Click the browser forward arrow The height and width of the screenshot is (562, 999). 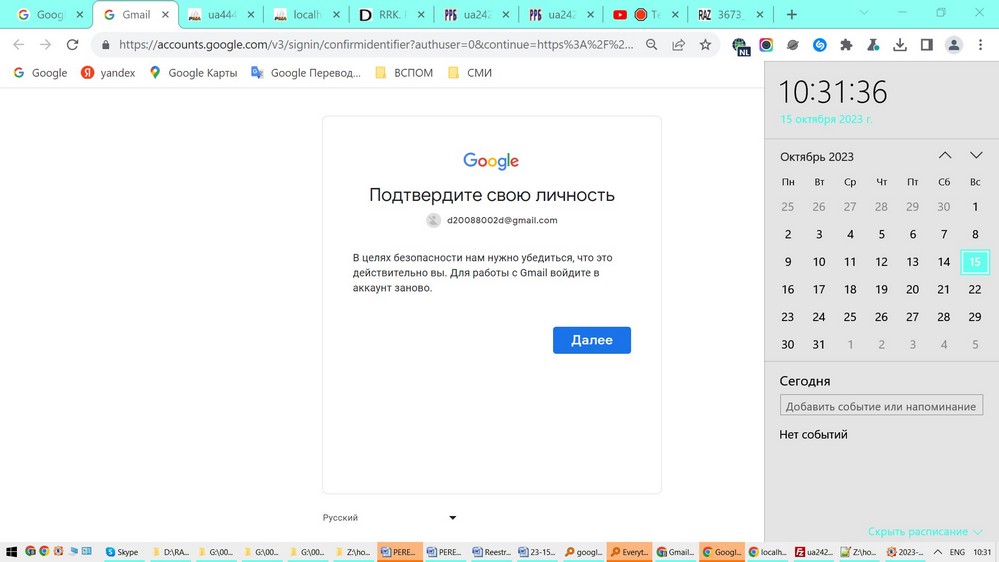[45, 45]
